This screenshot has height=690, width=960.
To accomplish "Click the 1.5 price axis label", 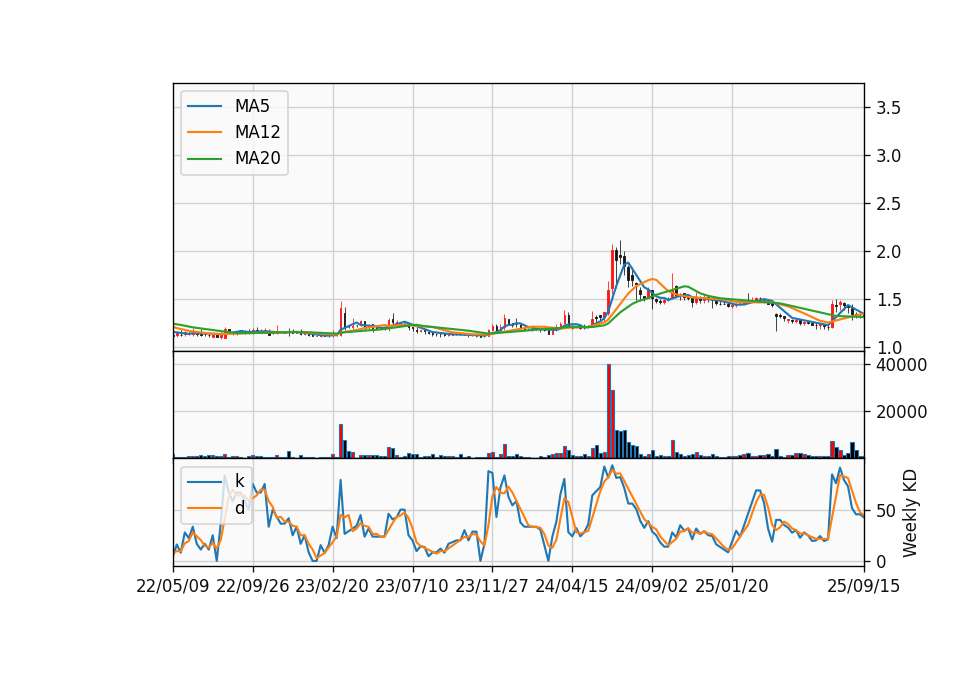I will tap(888, 299).
